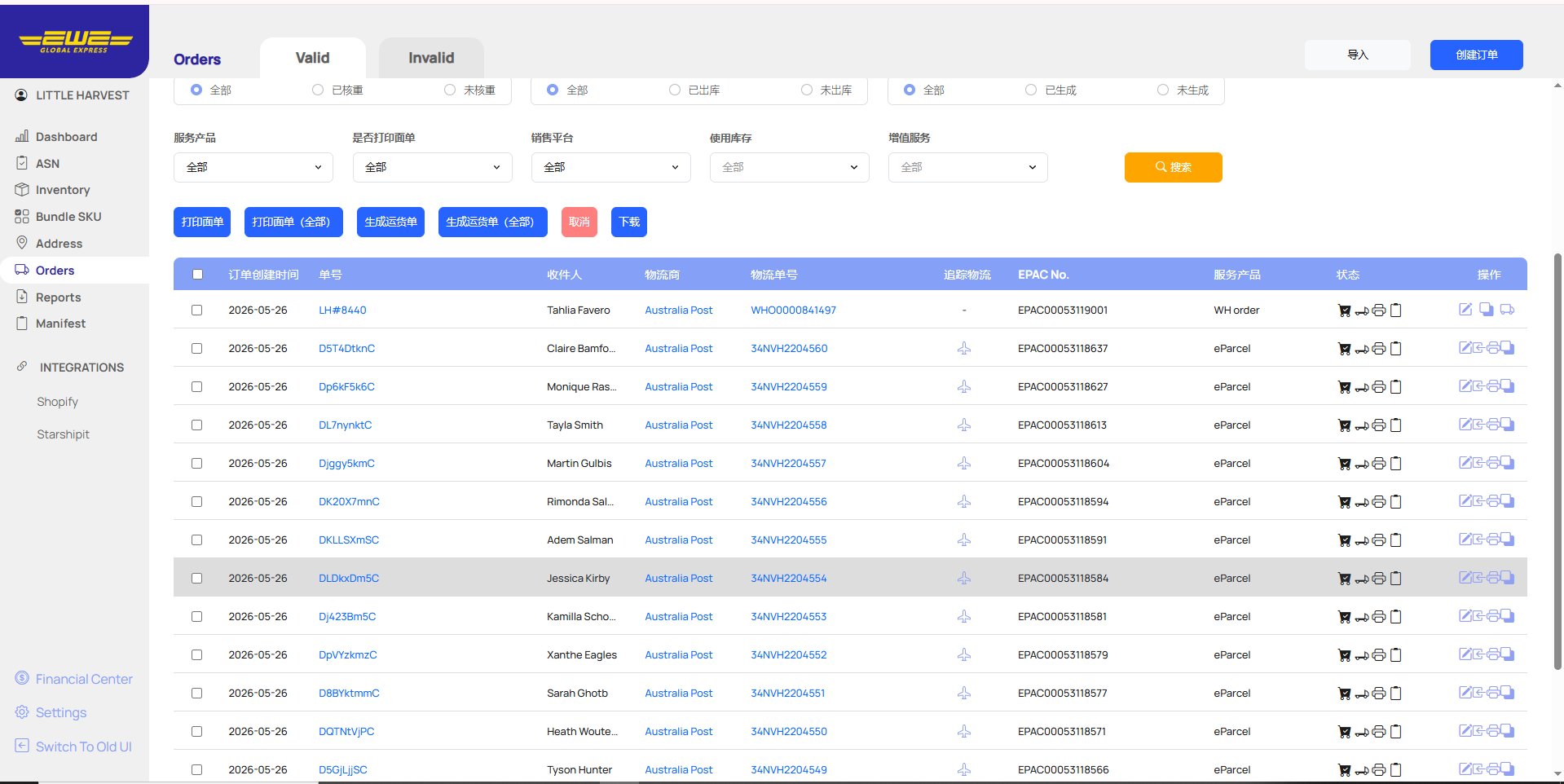This screenshot has height=784, width=1564.
Task: Open tracking plane icon for Claire Bamfo order
Action: point(964,349)
